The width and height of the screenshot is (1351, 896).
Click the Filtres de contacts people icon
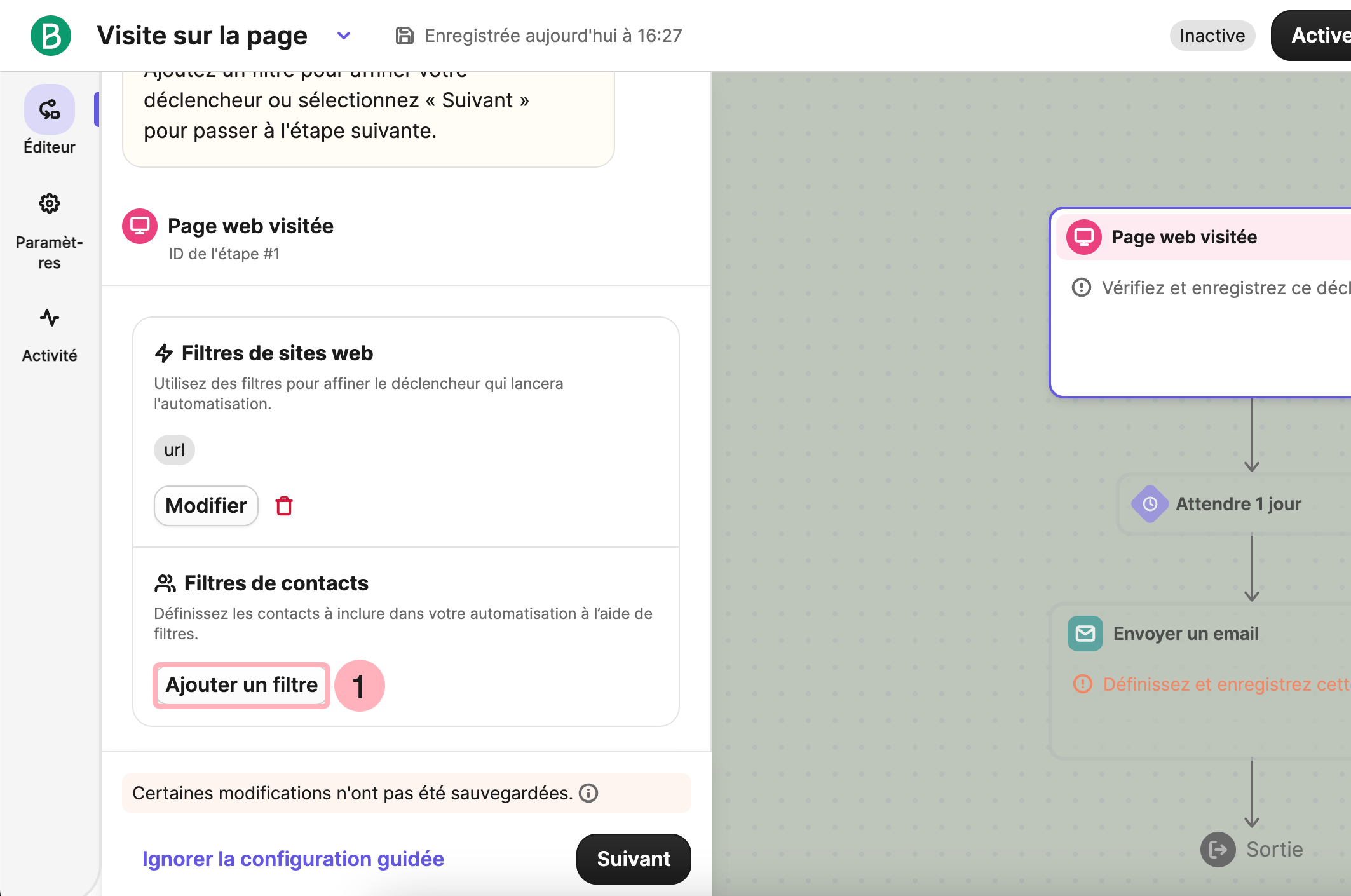[x=165, y=583]
